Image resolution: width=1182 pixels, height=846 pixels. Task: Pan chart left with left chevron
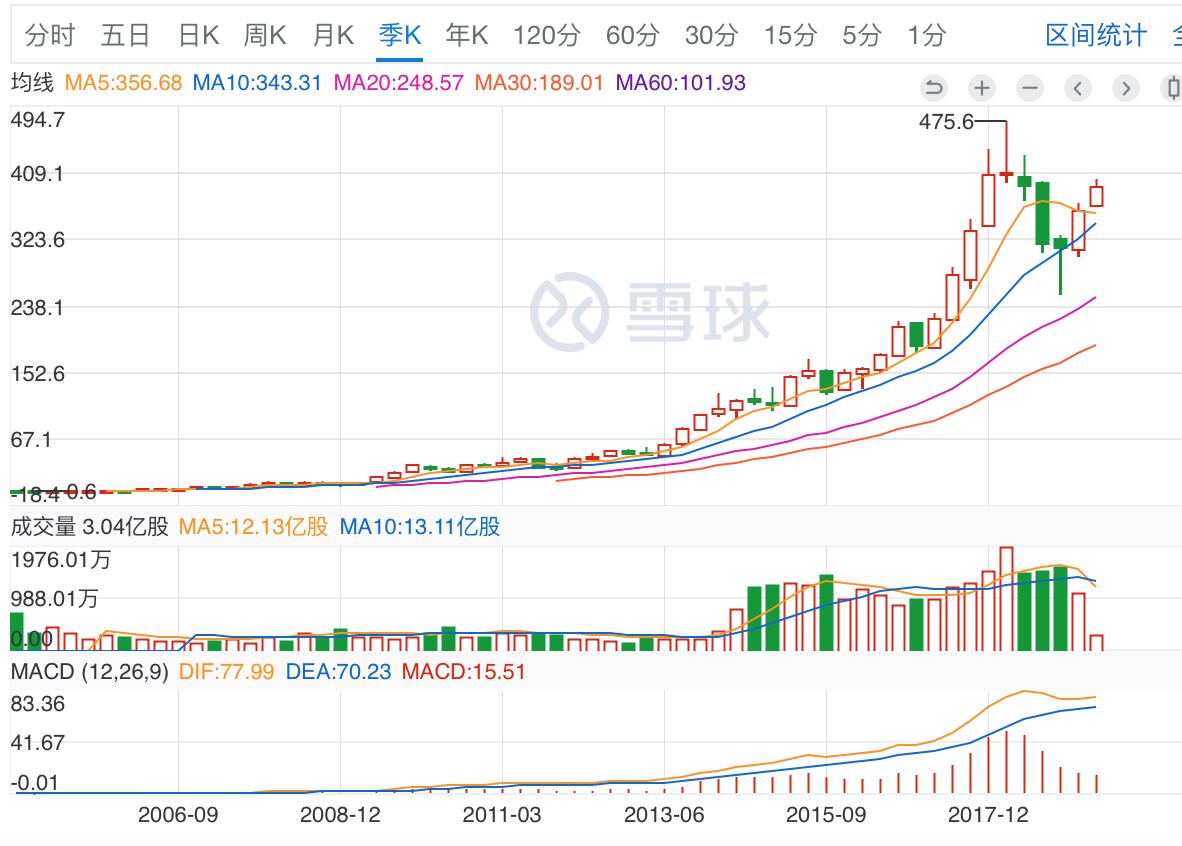pyautogui.click(x=1078, y=88)
